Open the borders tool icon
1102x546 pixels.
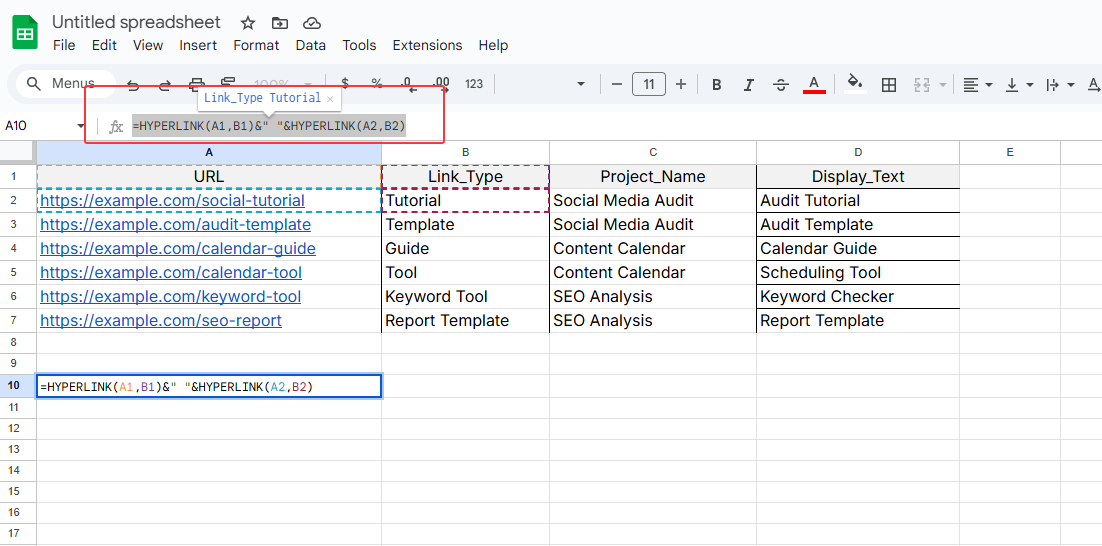coord(888,85)
